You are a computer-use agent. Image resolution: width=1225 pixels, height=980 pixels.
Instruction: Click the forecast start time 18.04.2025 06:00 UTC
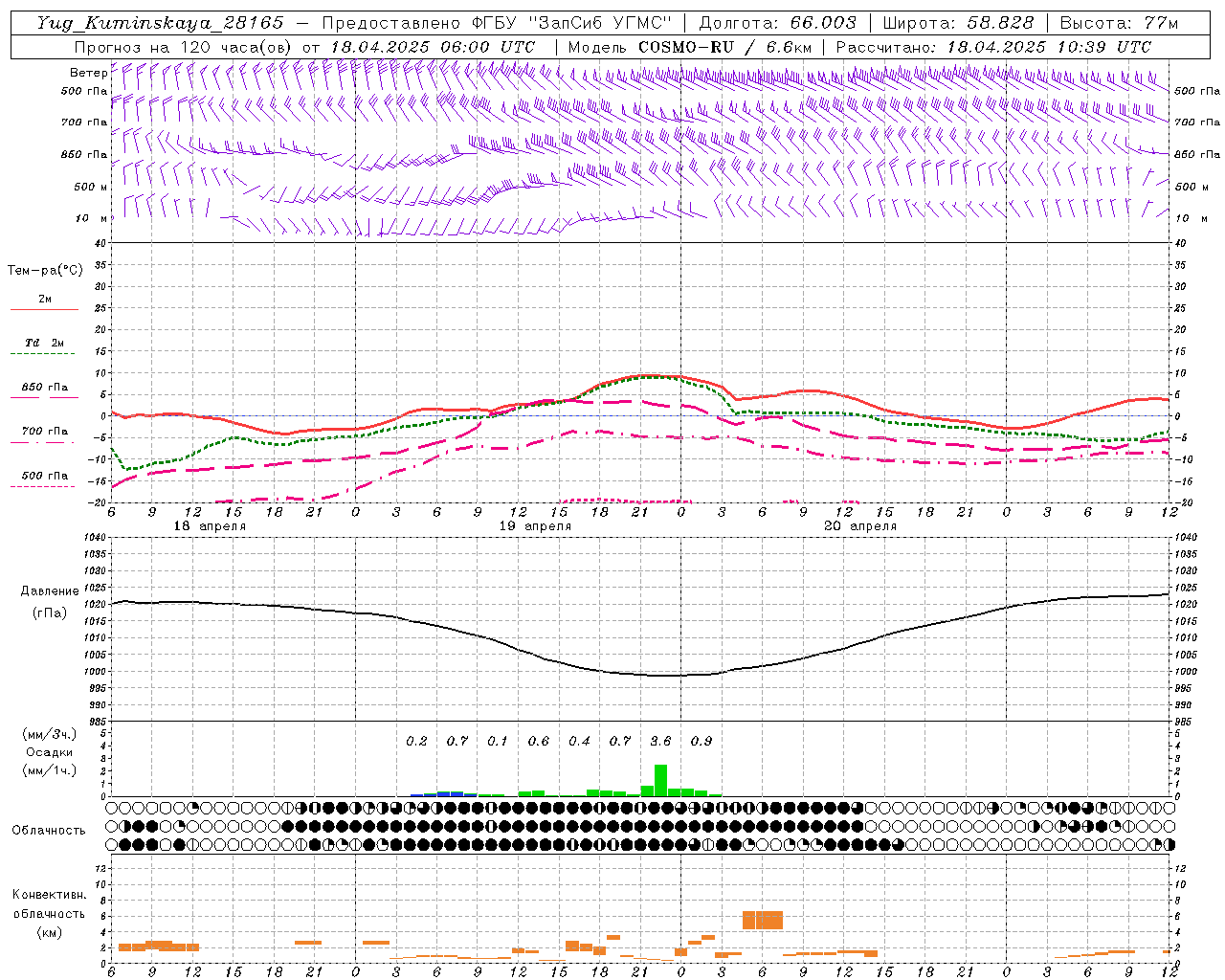pos(433,47)
